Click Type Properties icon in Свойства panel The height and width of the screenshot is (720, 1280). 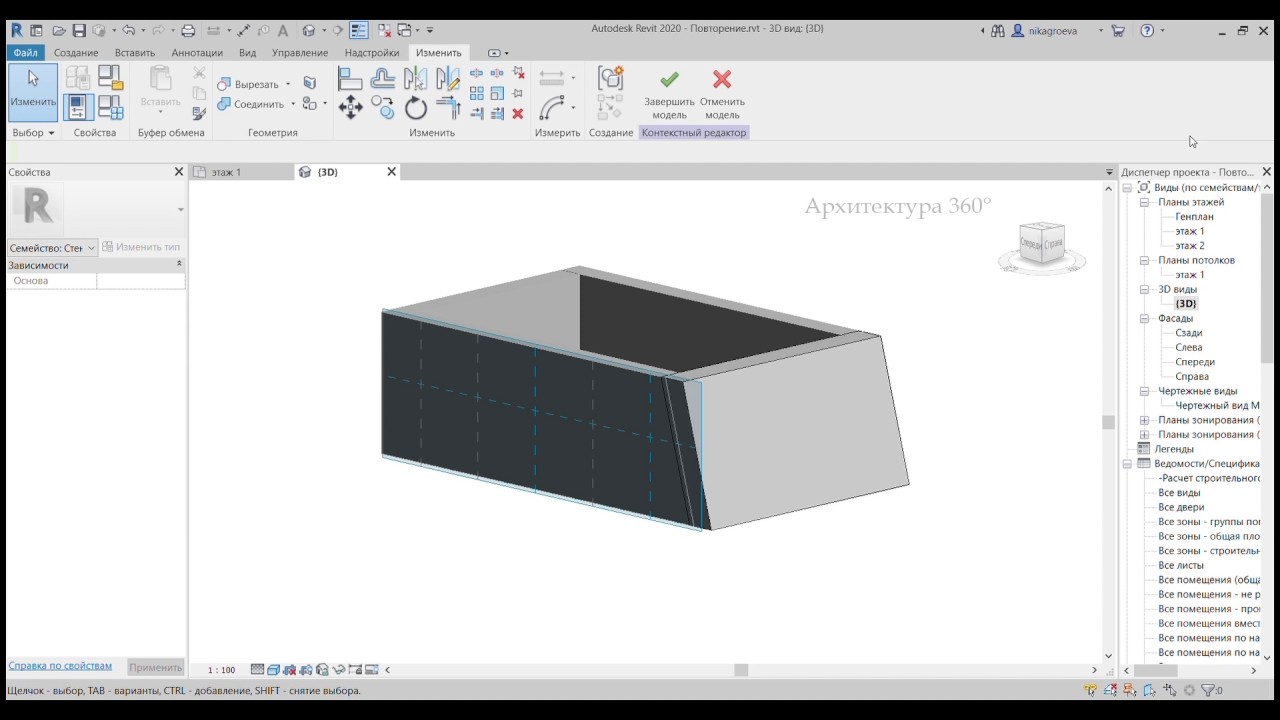[x=78, y=77]
